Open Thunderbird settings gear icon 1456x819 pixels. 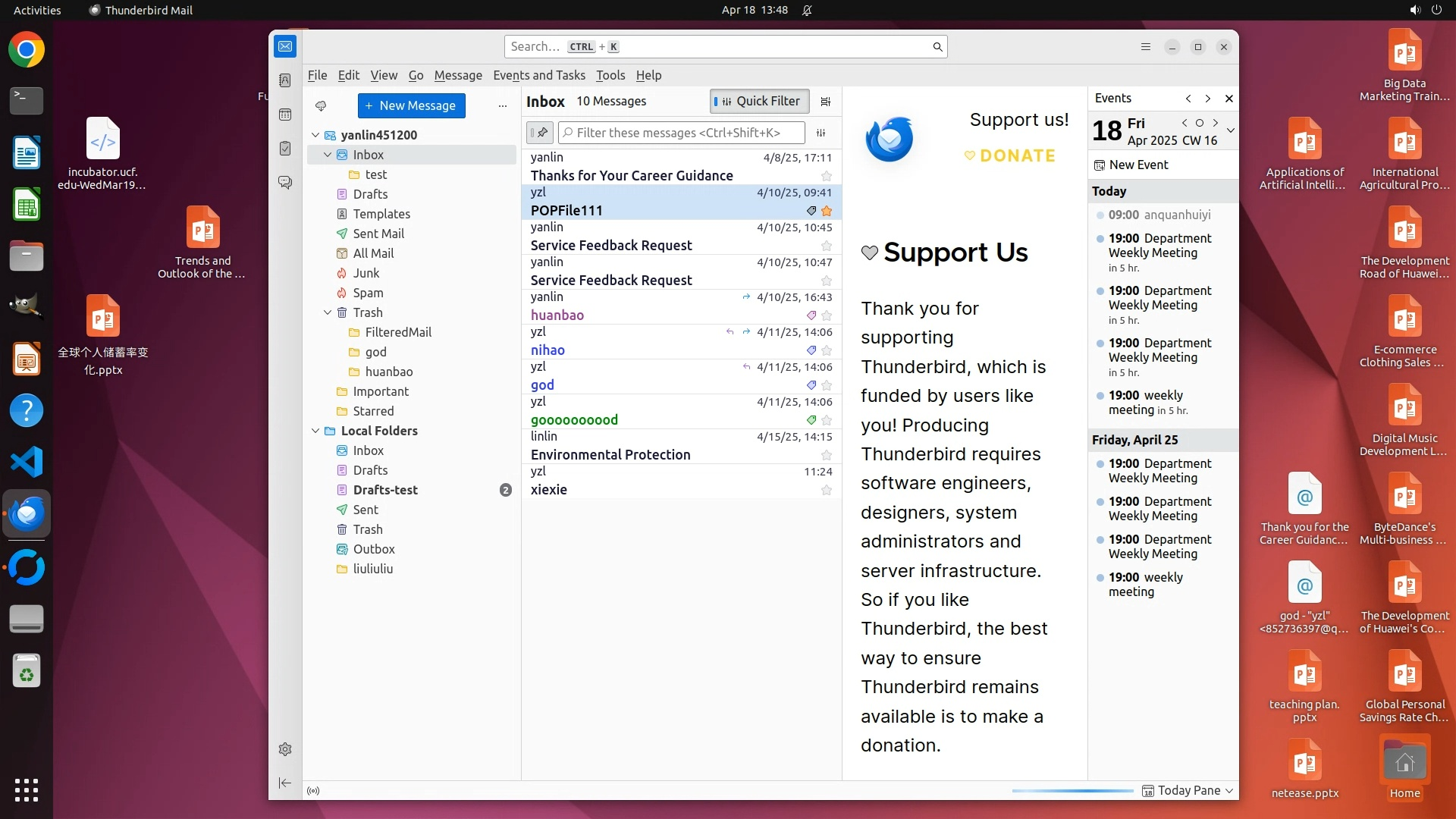tap(285, 749)
